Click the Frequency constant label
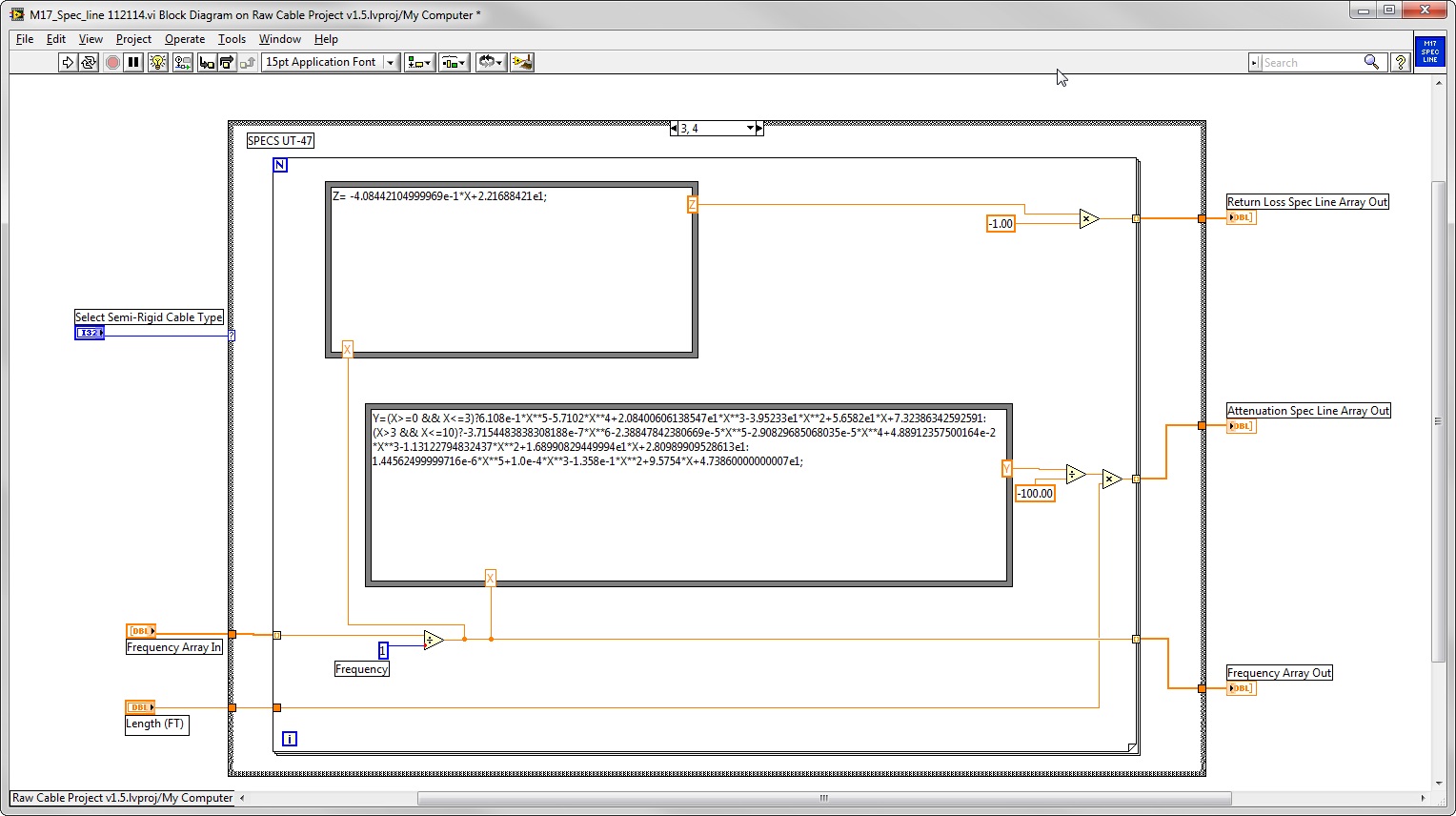The image size is (1456, 816). (x=362, y=669)
